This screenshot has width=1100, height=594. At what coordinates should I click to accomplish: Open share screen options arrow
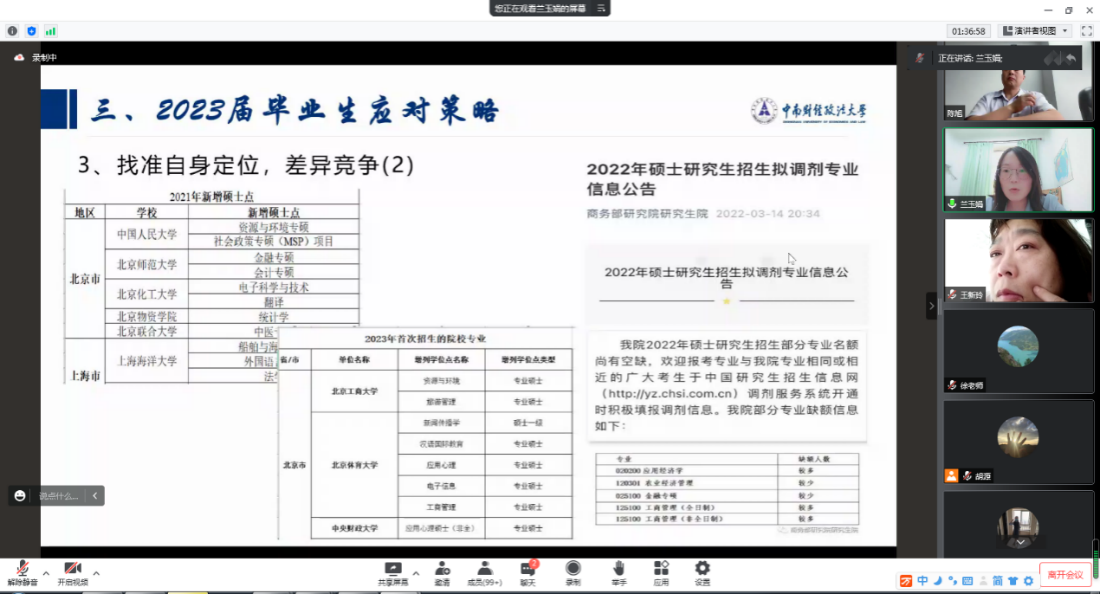[x=416, y=573]
